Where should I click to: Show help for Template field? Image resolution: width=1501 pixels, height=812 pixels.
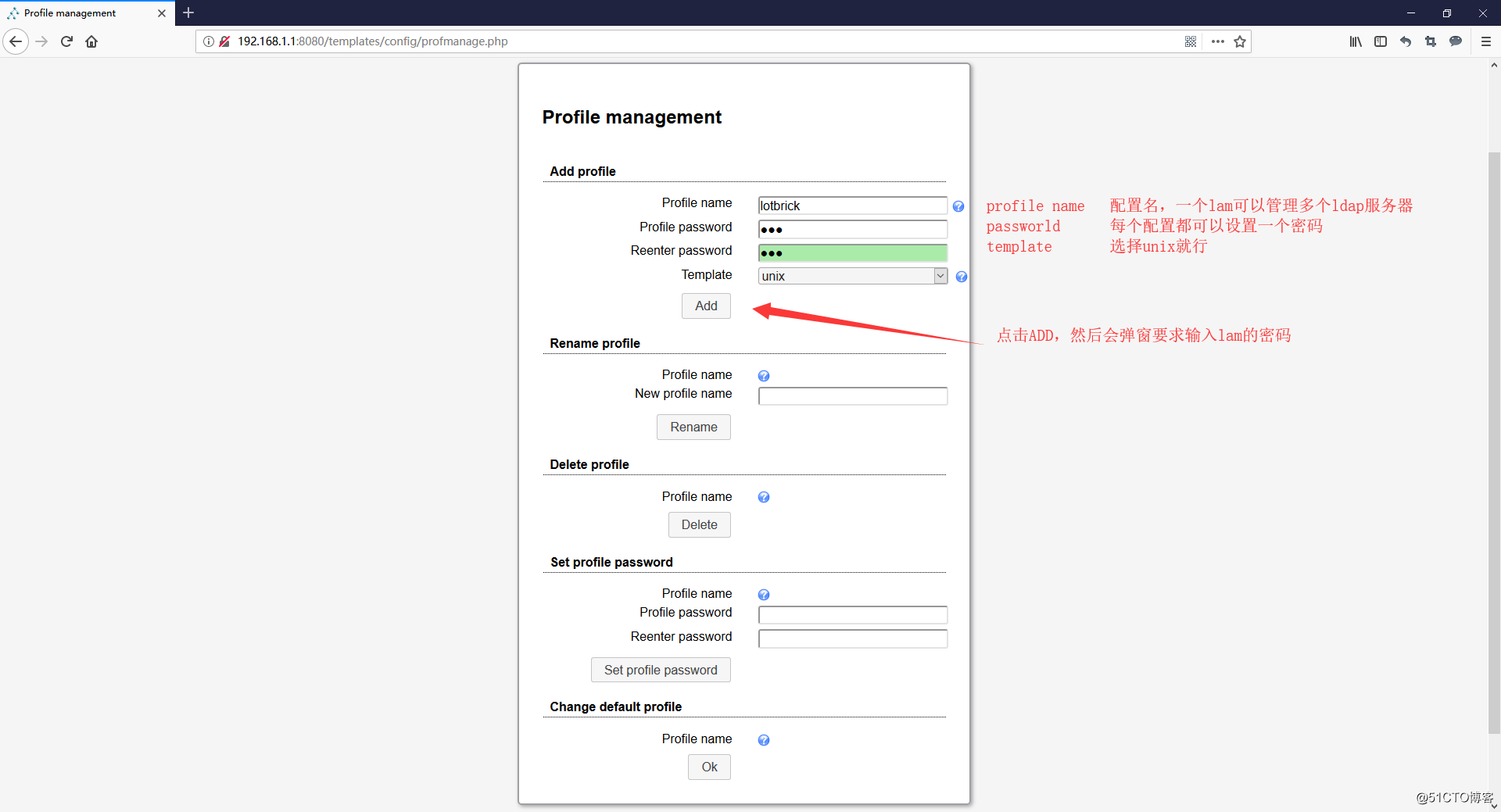(x=962, y=277)
